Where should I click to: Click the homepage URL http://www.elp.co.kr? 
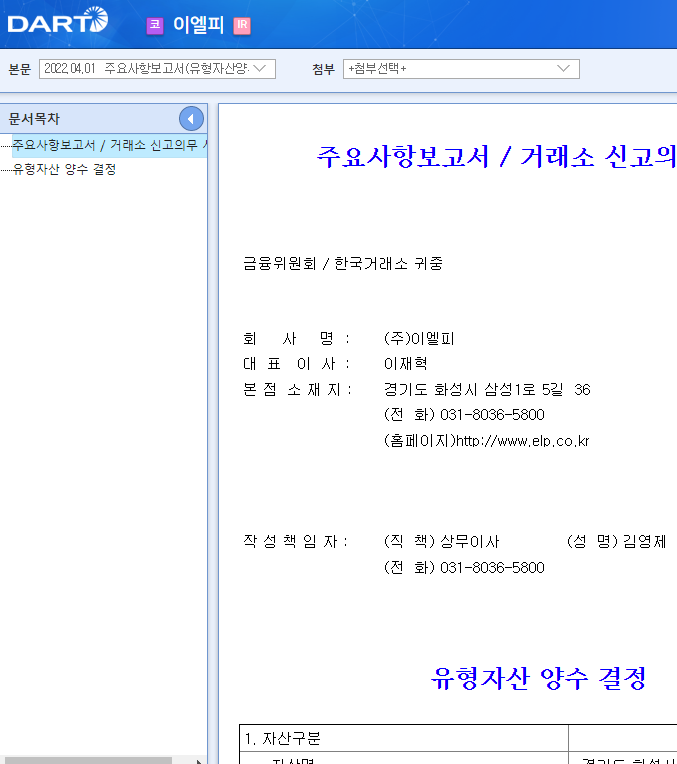click(x=522, y=441)
